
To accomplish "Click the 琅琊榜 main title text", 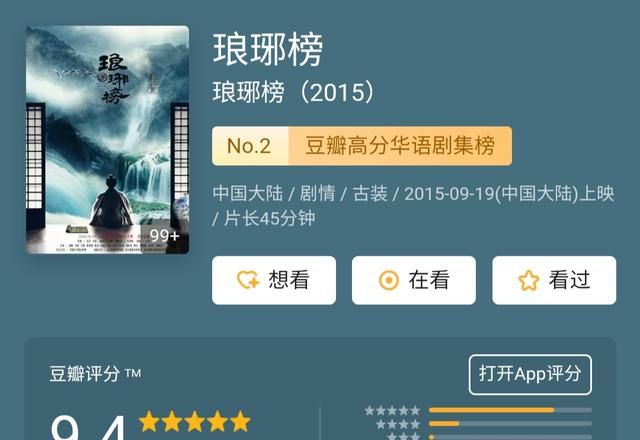I will pyautogui.click(x=268, y=50).
